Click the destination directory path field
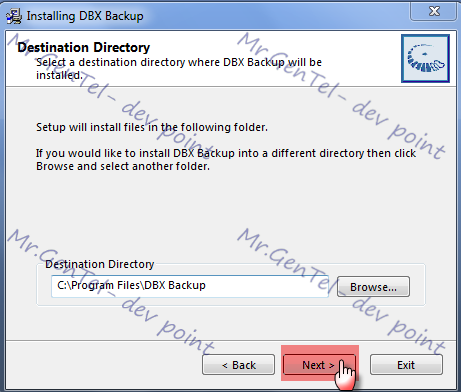The image size is (461, 392). [190, 286]
